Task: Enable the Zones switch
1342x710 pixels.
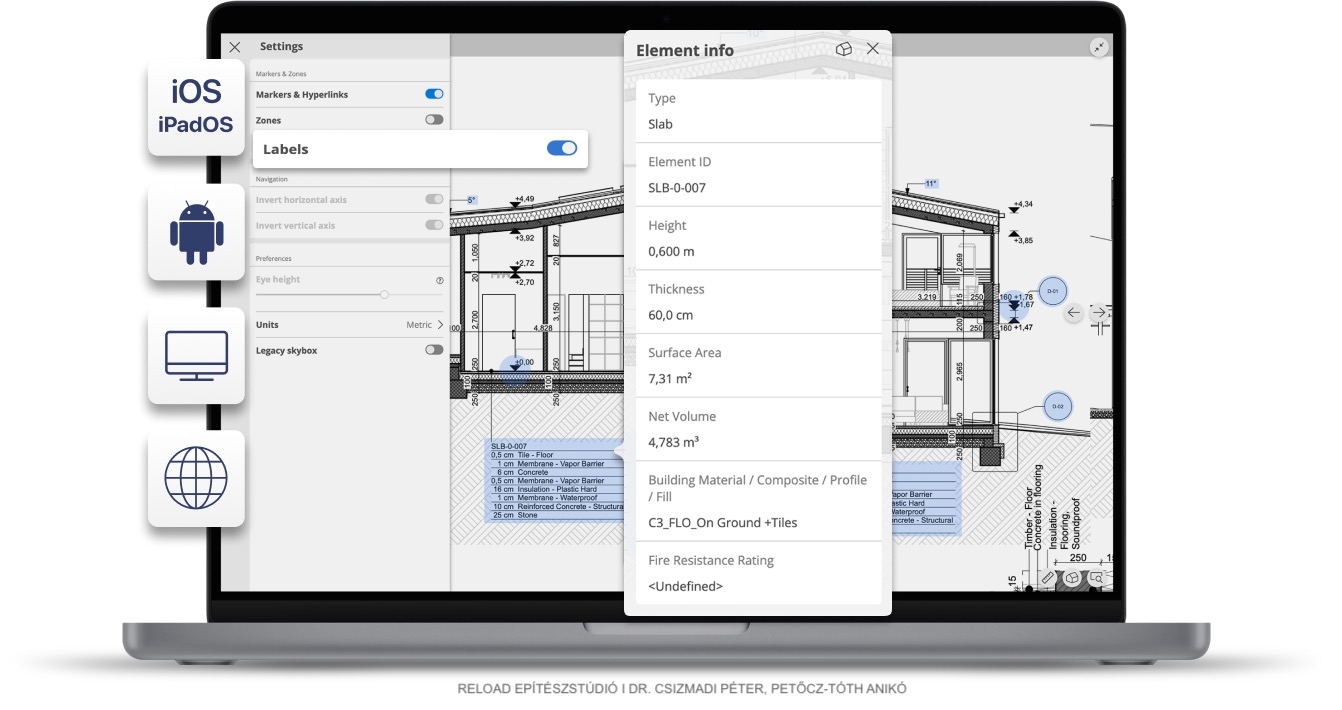Action: pyautogui.click(x=434, y=120)
